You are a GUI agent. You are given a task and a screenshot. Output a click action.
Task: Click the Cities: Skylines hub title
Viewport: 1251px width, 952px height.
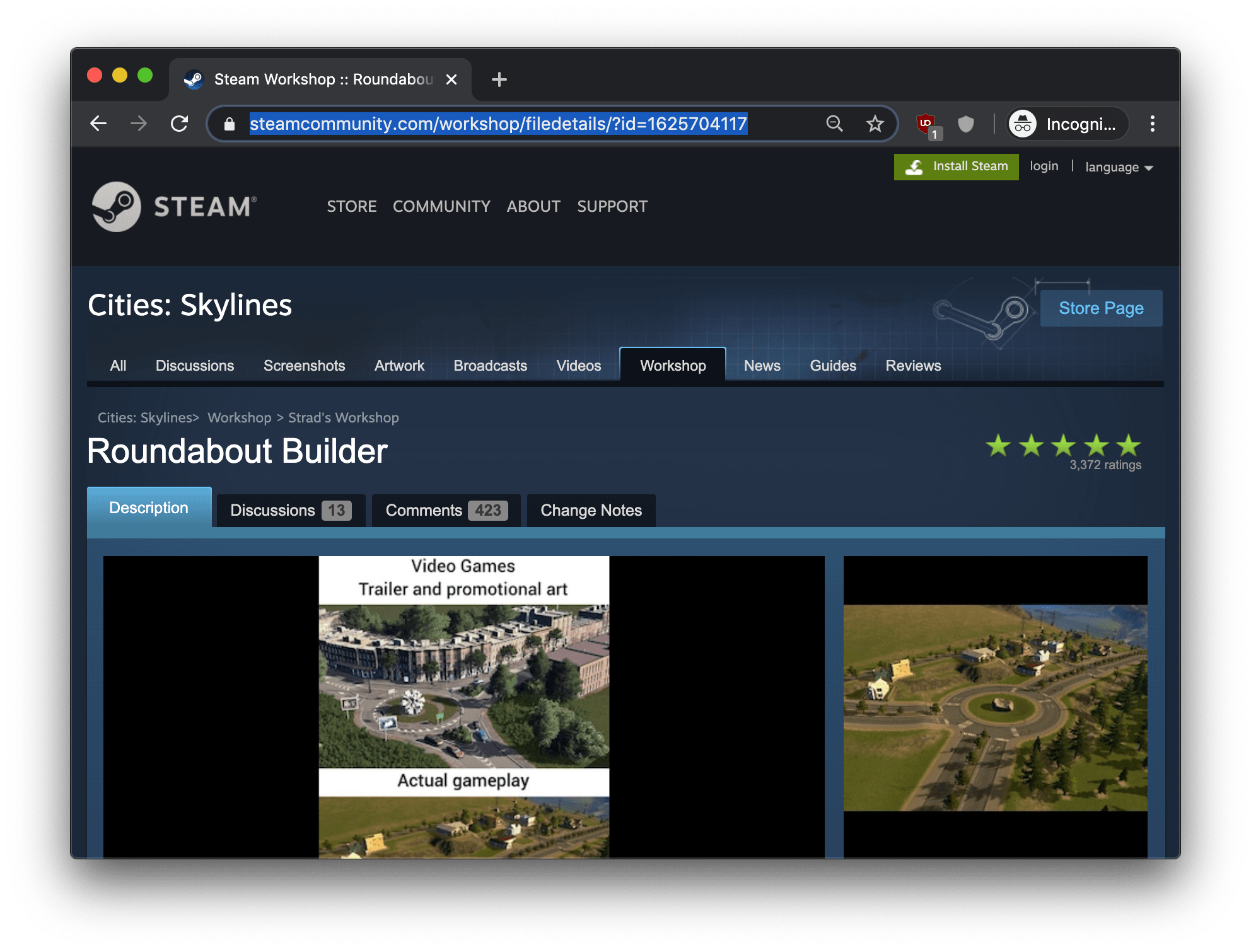click(x=190, y=305)
